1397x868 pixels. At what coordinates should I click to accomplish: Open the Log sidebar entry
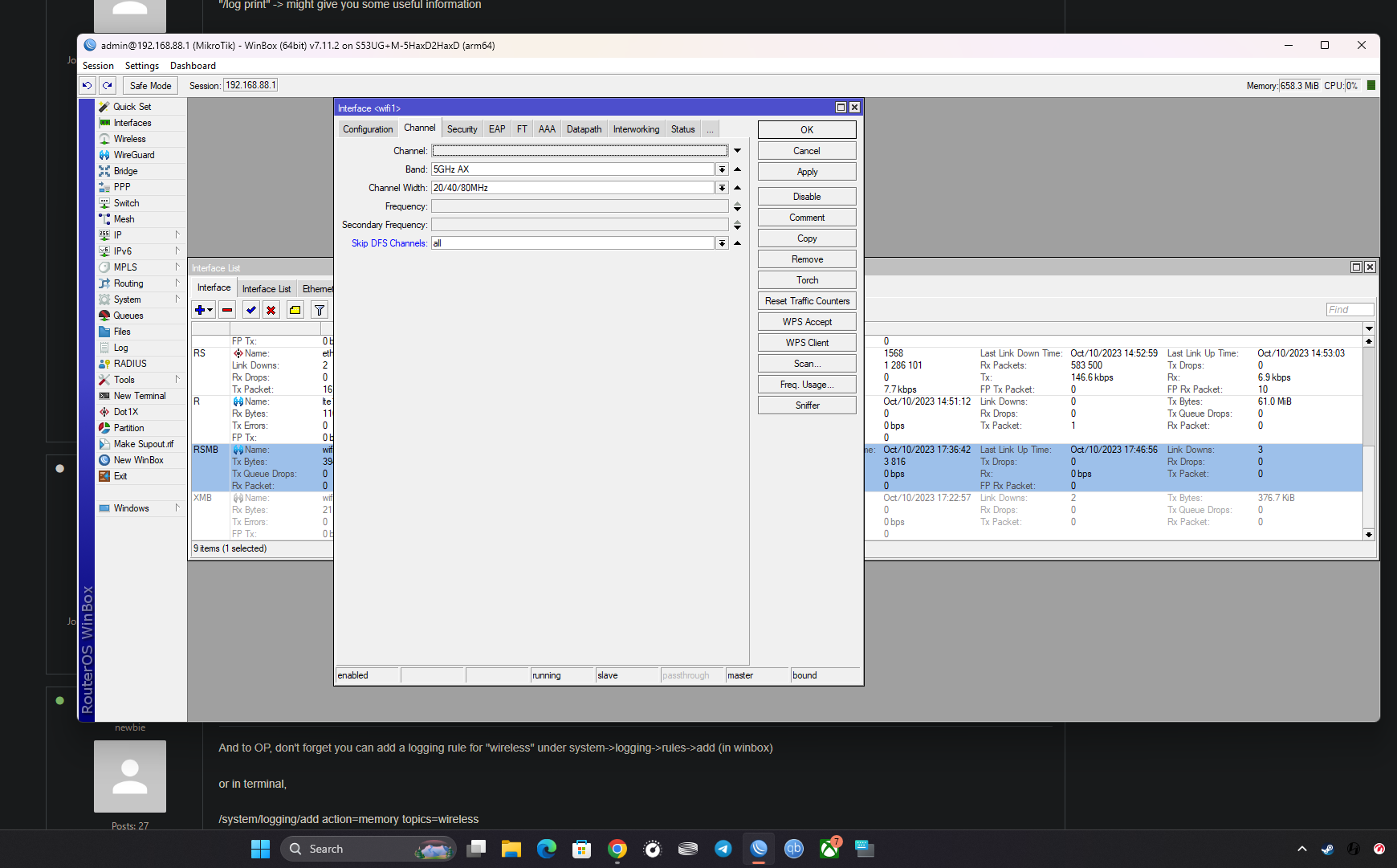pos(120,348)
